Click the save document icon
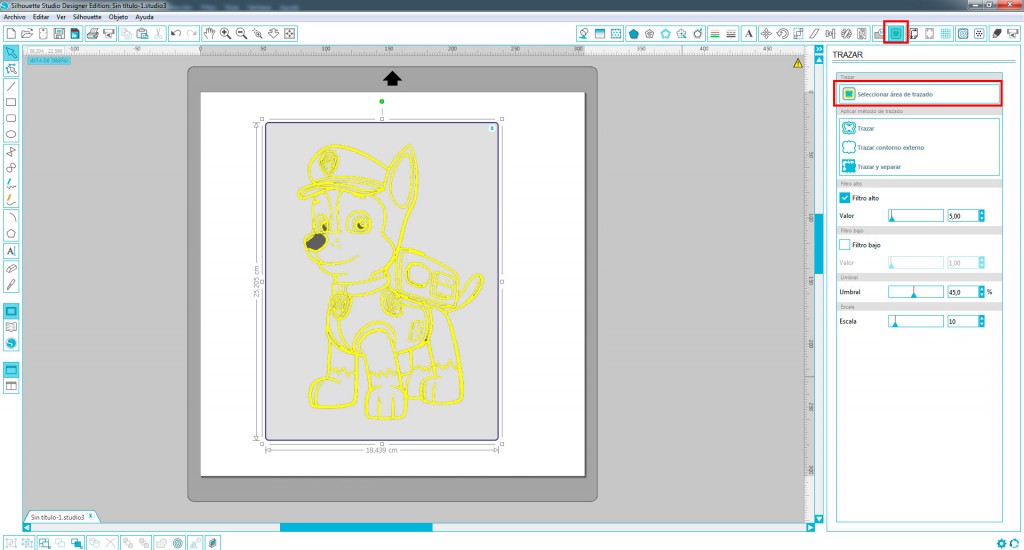Screen dimensions: 1024x550 60,33
